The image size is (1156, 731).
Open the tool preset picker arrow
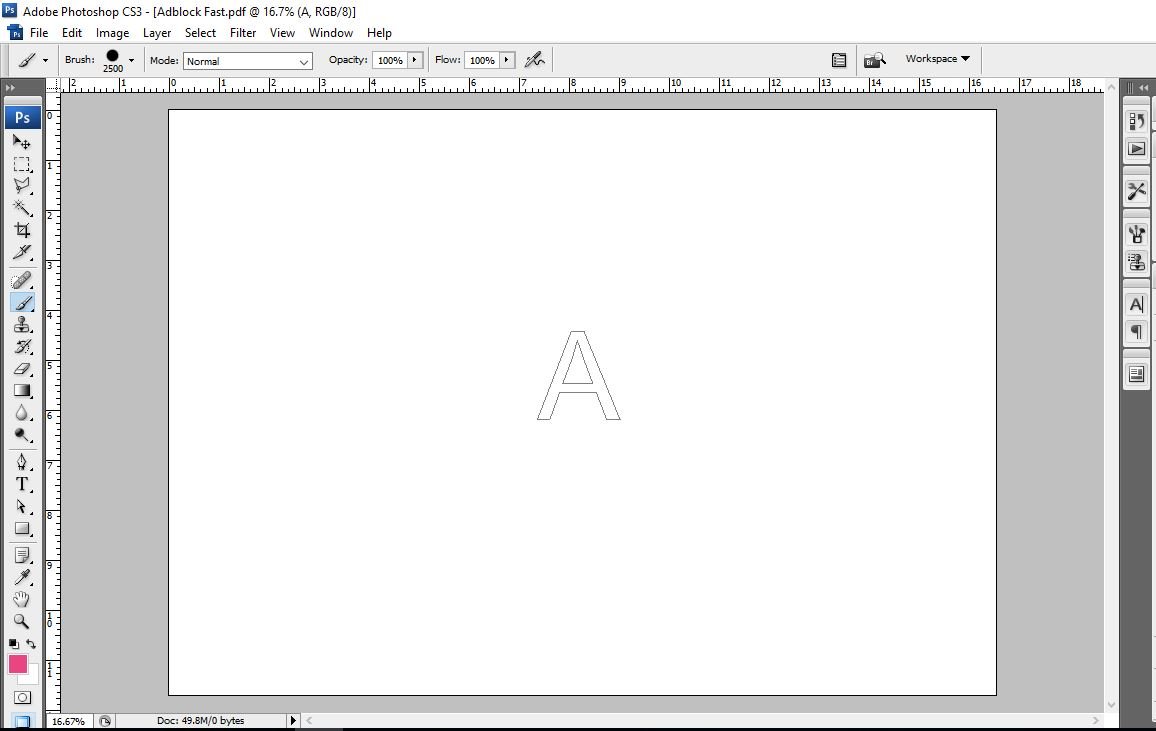(45, 60)
